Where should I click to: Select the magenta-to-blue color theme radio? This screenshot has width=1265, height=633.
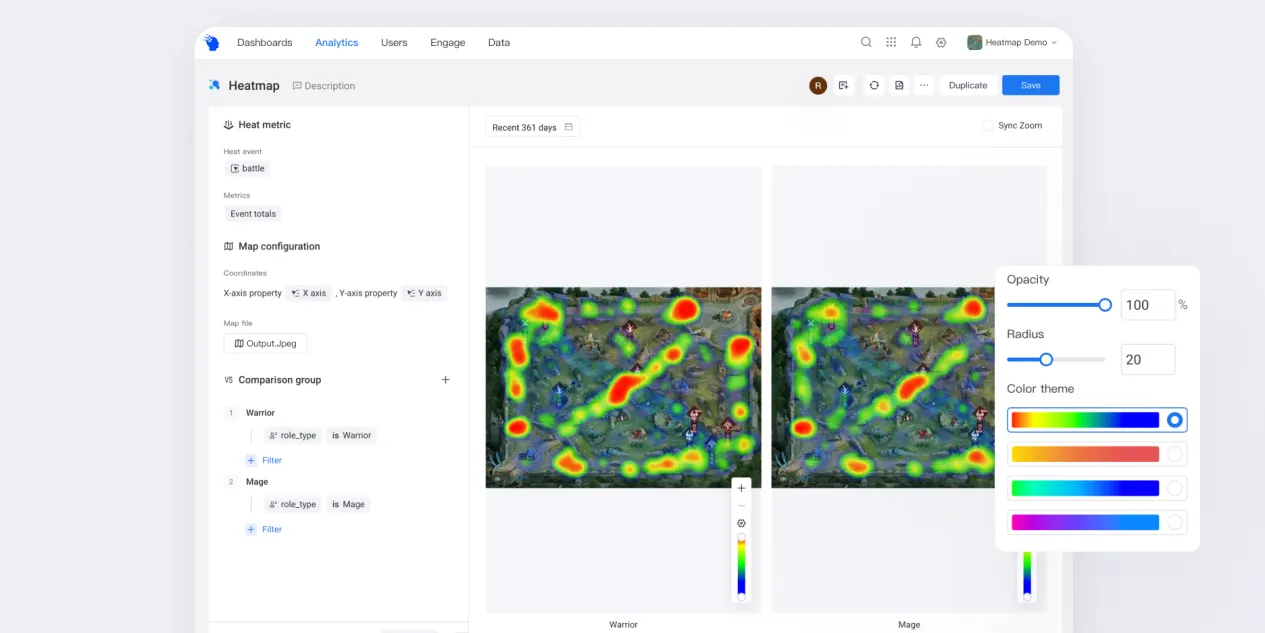click(1175, 522)
